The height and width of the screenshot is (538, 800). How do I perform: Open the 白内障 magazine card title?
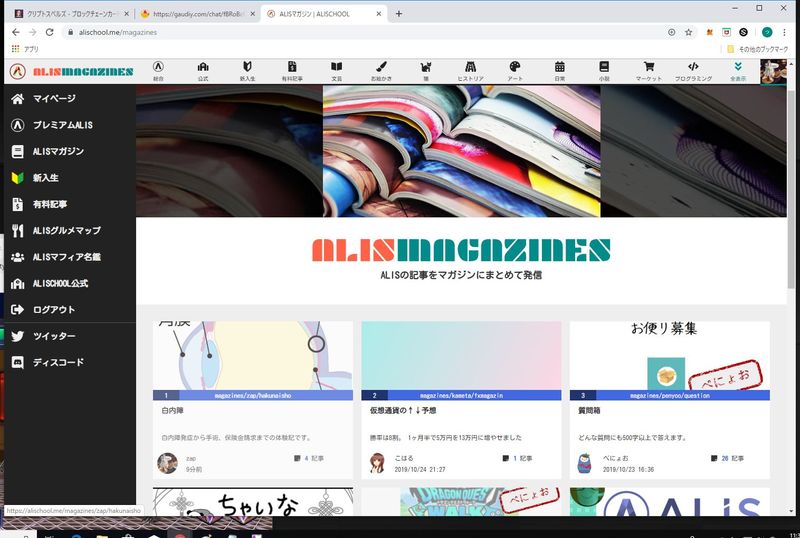point(171,410)
